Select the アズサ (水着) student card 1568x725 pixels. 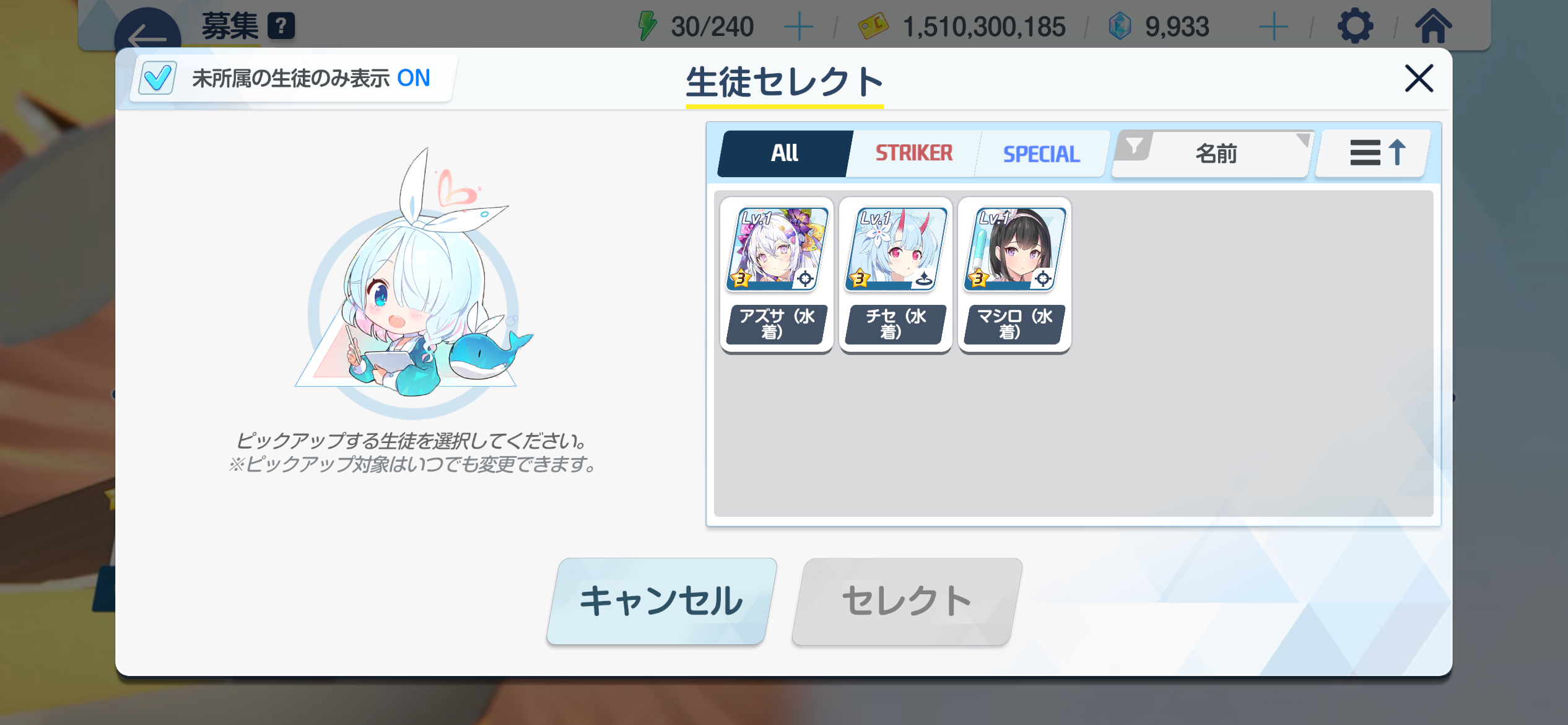pyautogui.click(x=777, y=275)
